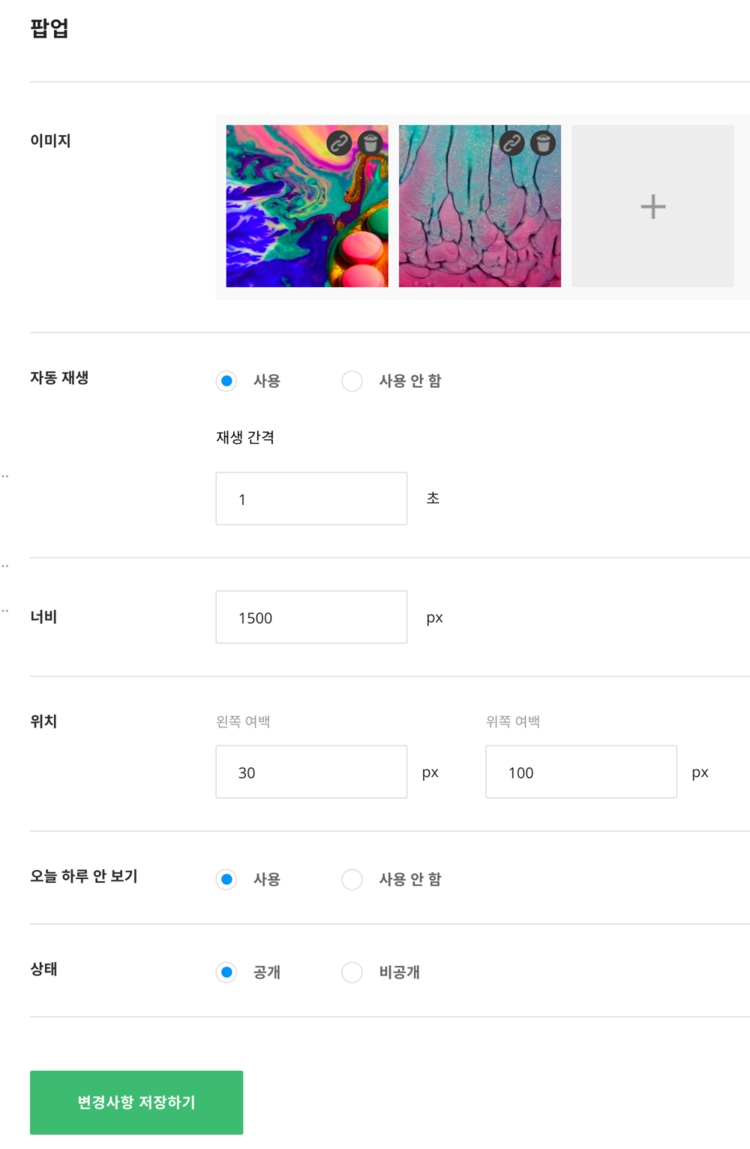This screenshot has height=1149, width=750.
Task: Click link icon on second popup image
Action: (512, 143)
